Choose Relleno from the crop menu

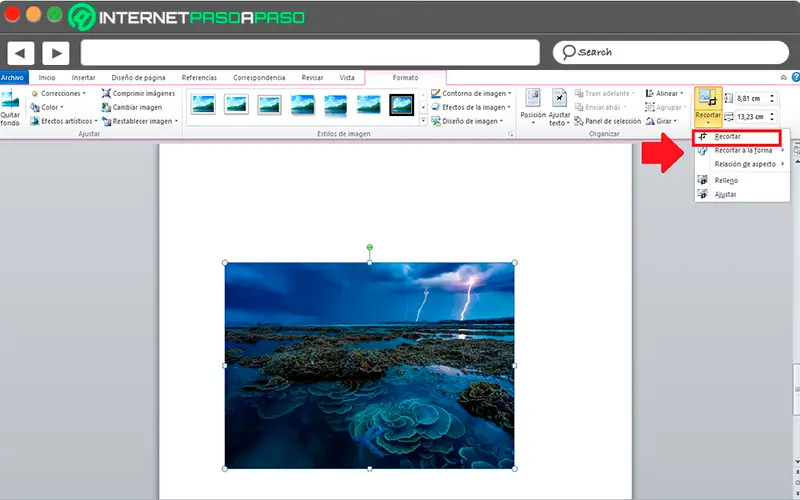[742, 181]
